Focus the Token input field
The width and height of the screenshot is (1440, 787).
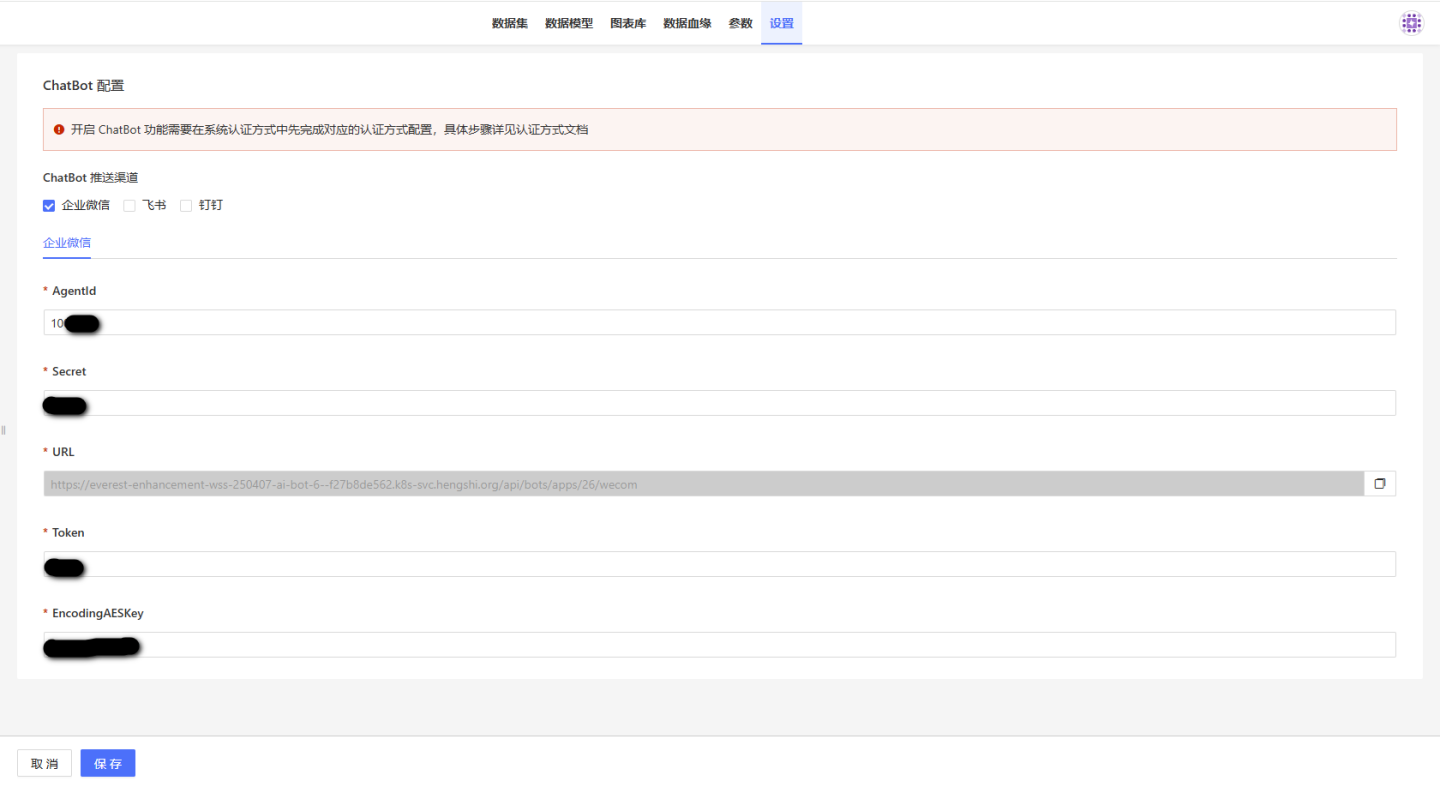(719, 564)
